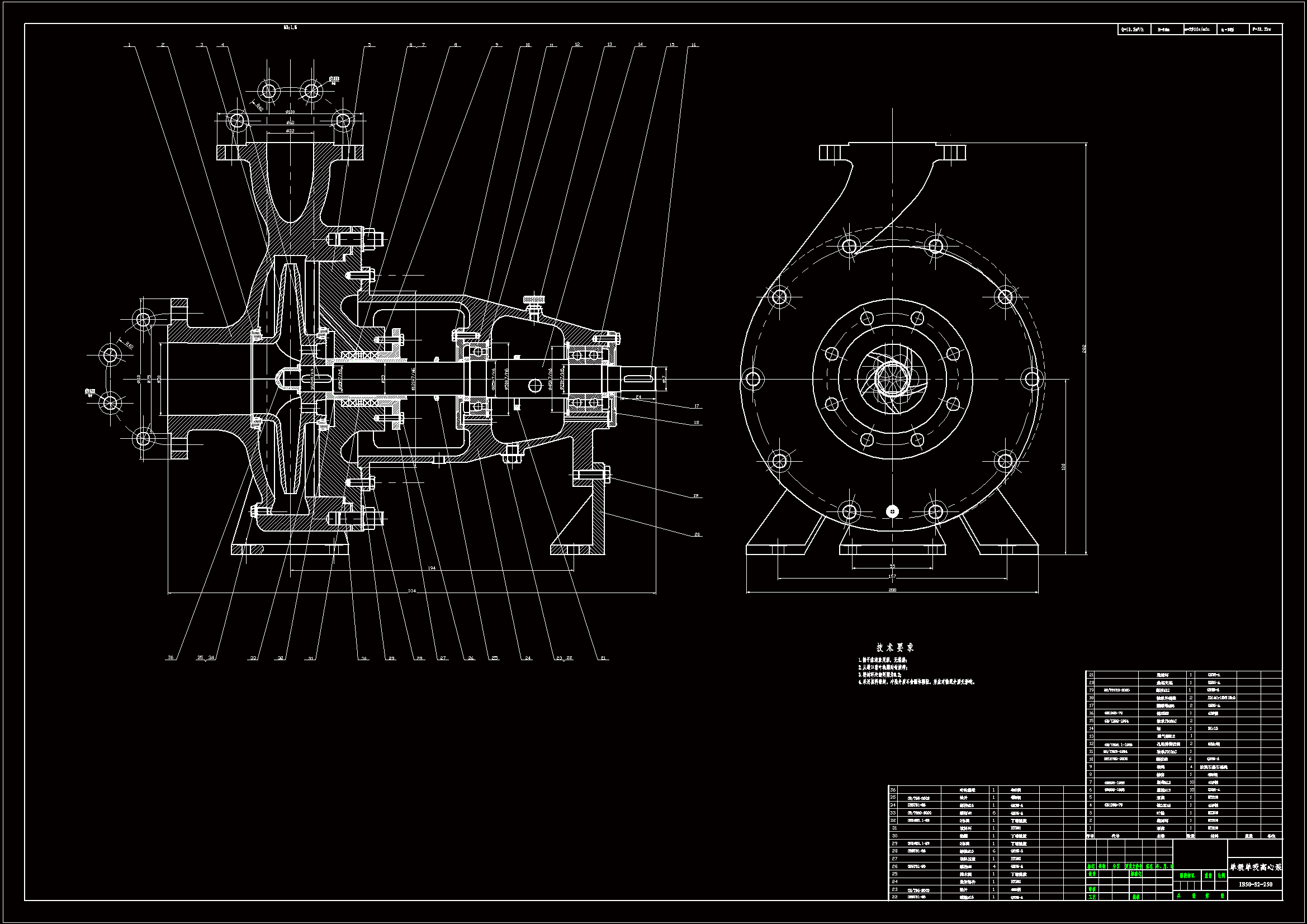Select the 194 horizontal dimension text
The height and width of the screenshot is (924, 1307).
point(432,567)
